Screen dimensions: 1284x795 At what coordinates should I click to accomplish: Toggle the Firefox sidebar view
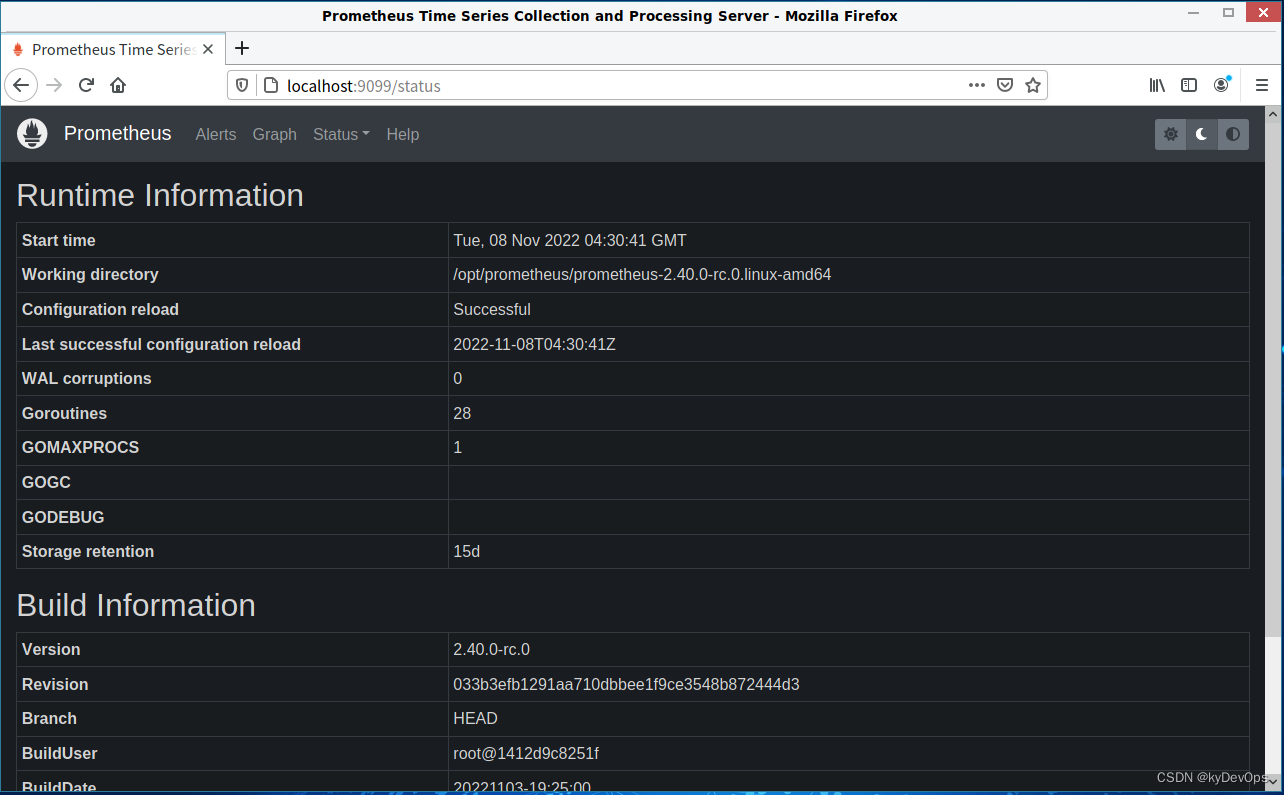[1189, 85]
